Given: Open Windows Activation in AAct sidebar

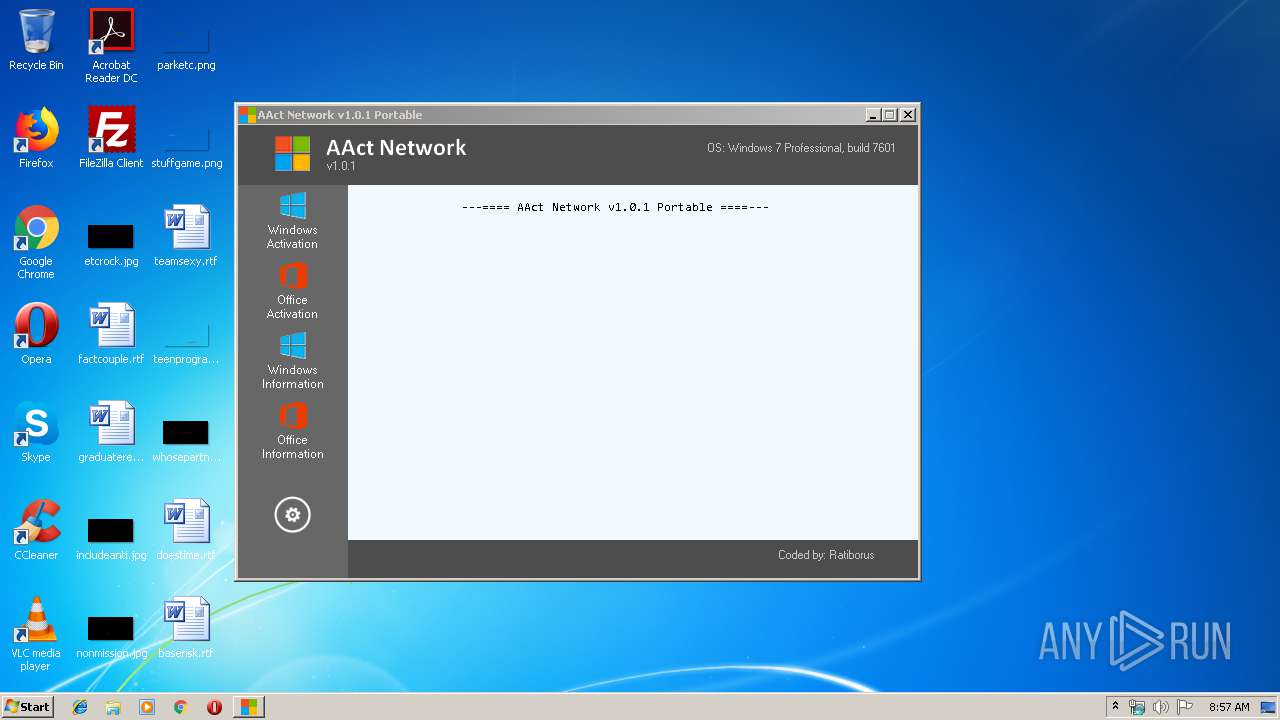Looking at the screenshot, I should 292,221.
